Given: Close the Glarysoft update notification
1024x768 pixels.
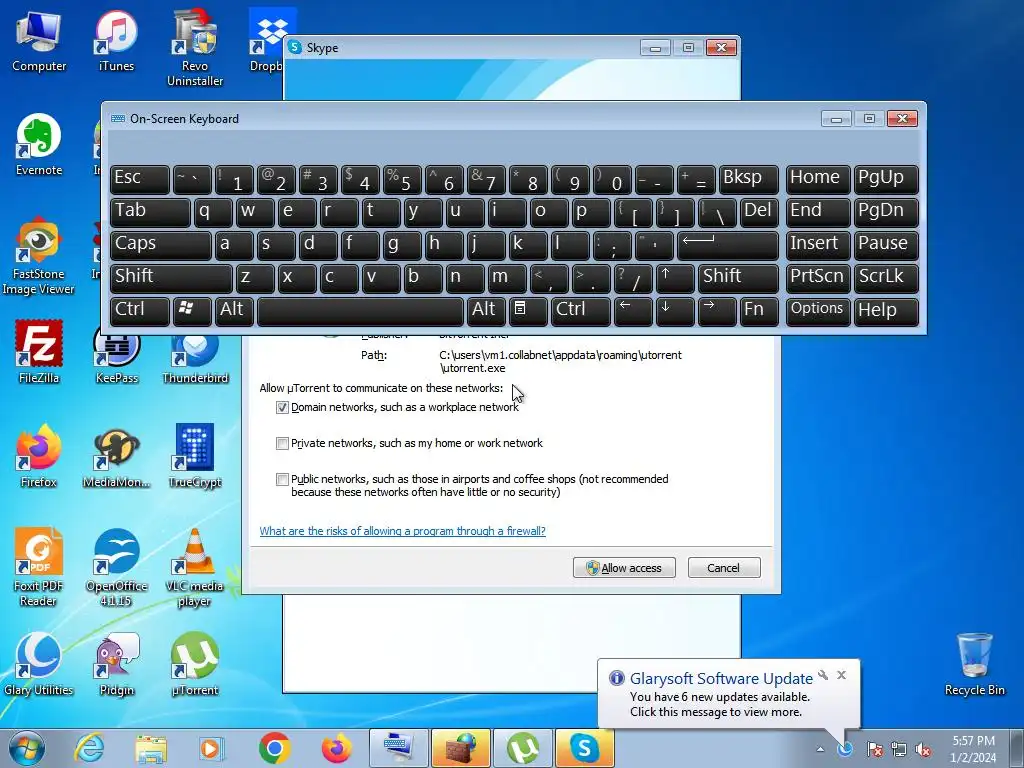Looking at the screenshot, I should (842, 675).
